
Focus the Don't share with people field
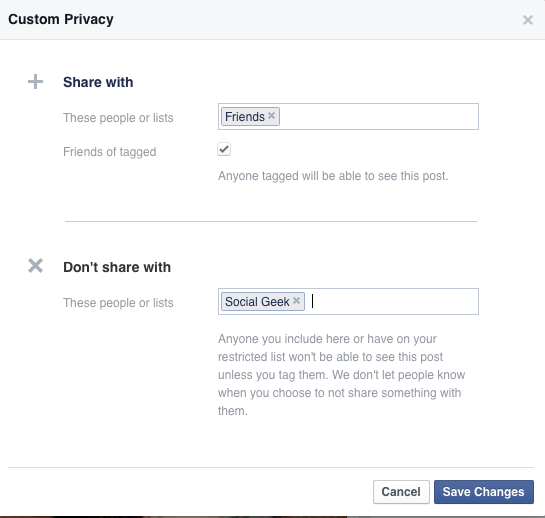pyautogui.click(x=348, y=301)
